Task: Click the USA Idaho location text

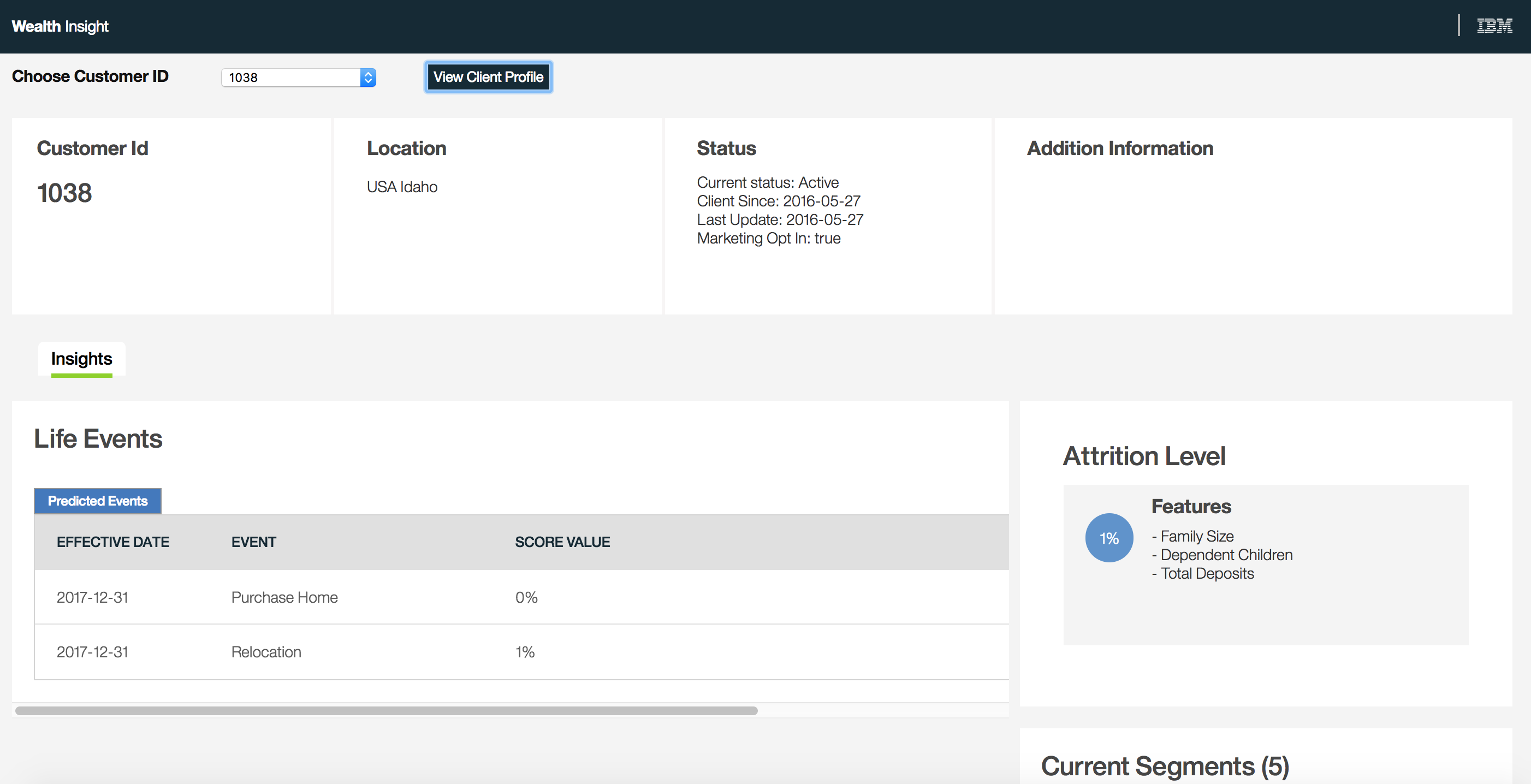Action: tap(402, 187)
